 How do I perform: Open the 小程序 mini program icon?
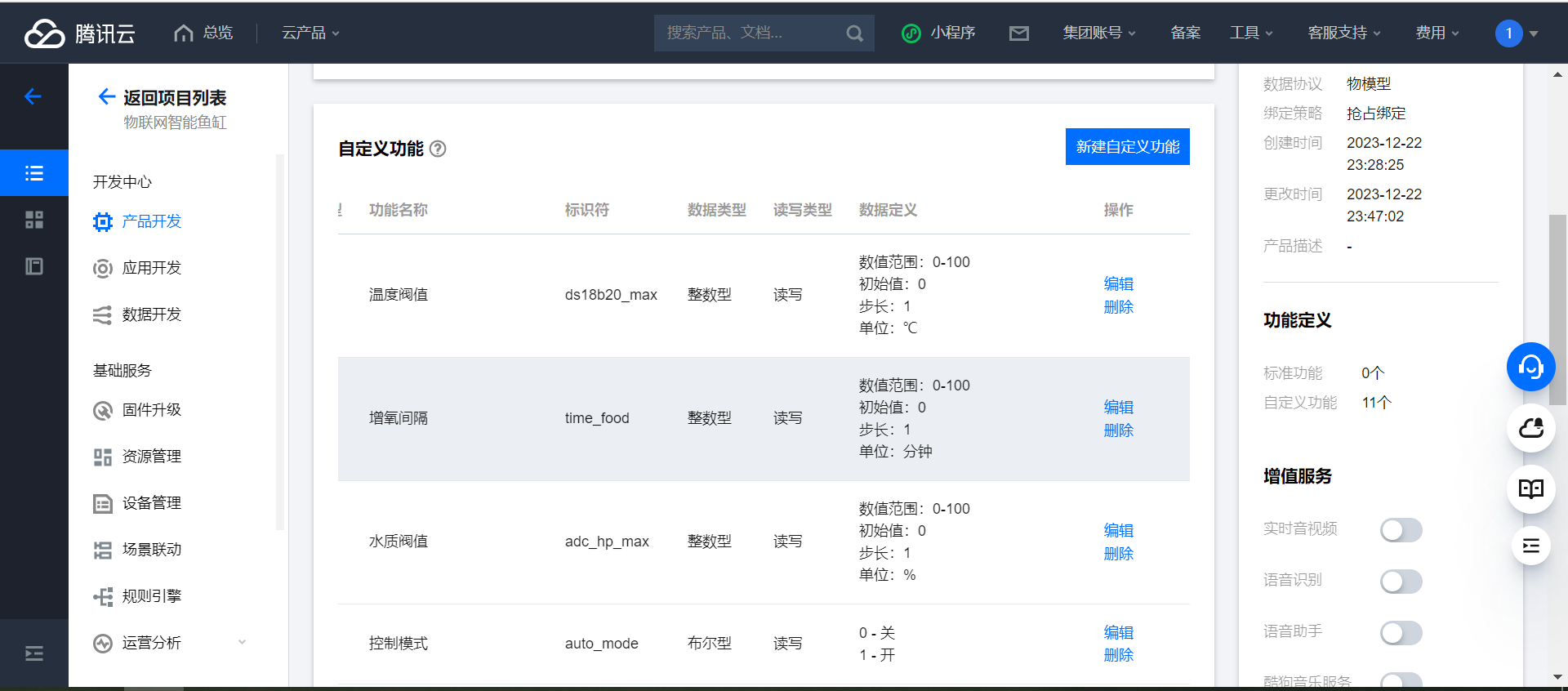(911, 33)
